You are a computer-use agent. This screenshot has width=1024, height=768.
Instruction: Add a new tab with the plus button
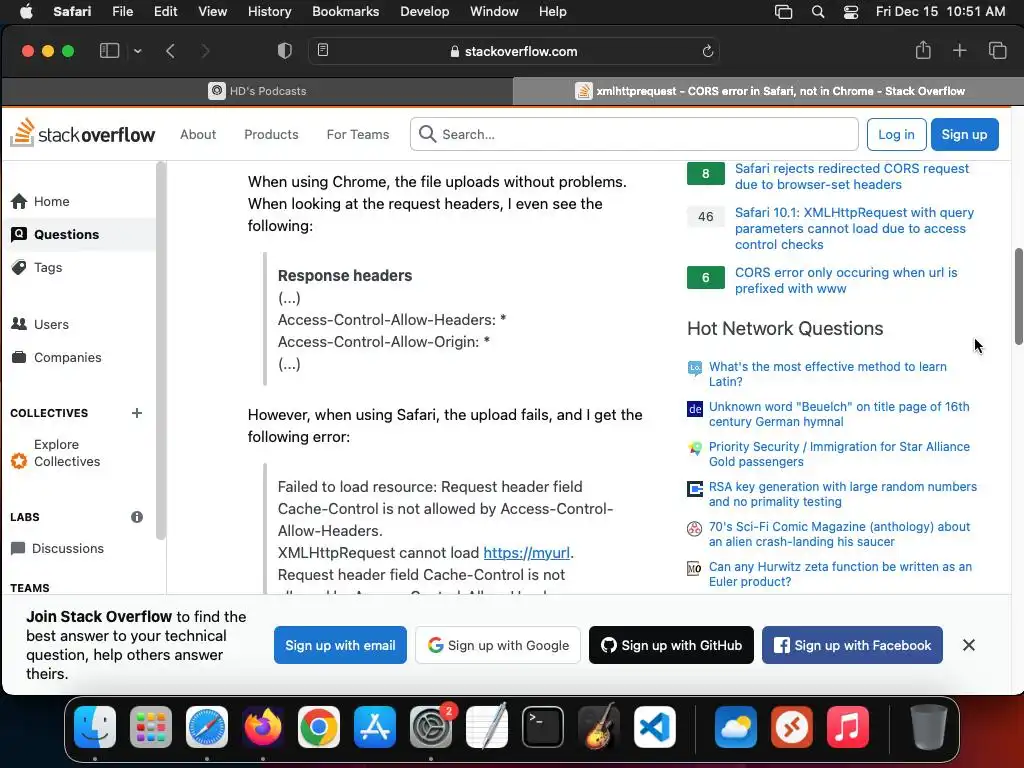click(x=959, y=50)
